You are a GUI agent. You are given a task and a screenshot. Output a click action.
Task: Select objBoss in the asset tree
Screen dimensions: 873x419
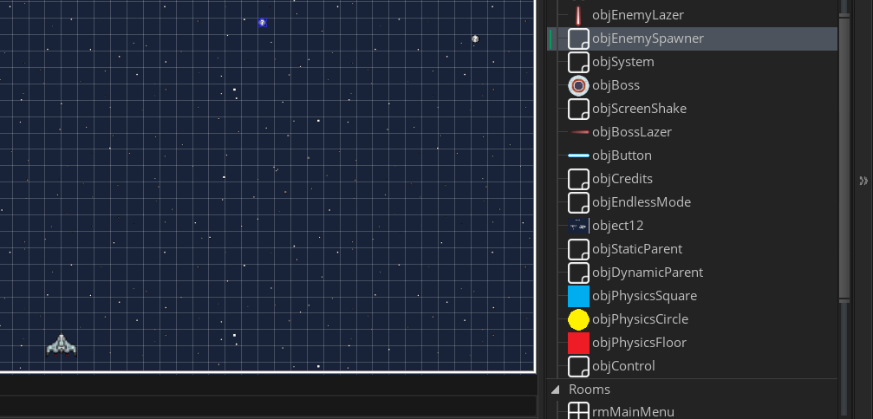tap(616, 86)
